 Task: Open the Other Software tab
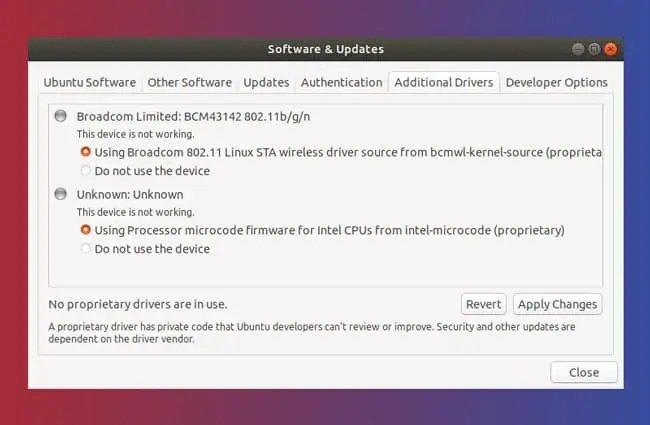(x=189, y=83)
